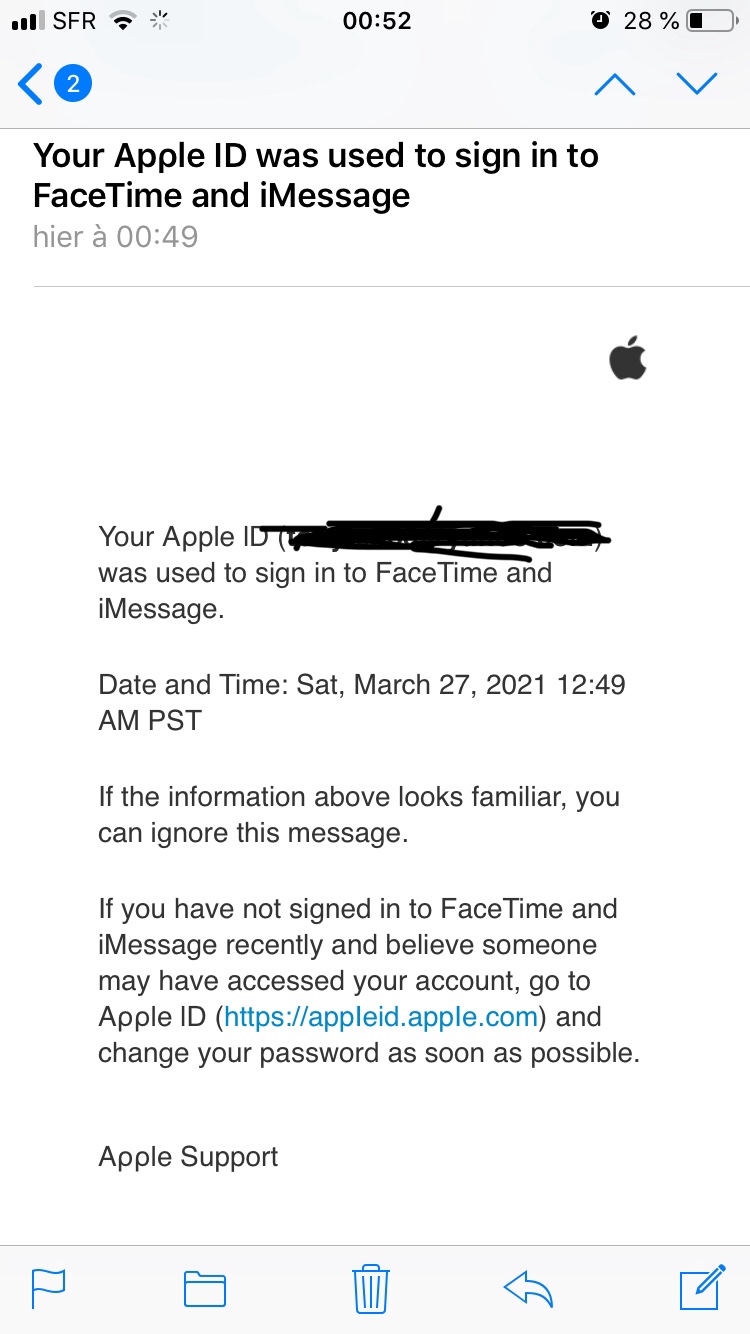This screenshot has width=750, height=1334.
Task: Tap the unread count badge showing 2
Action: 73,84
